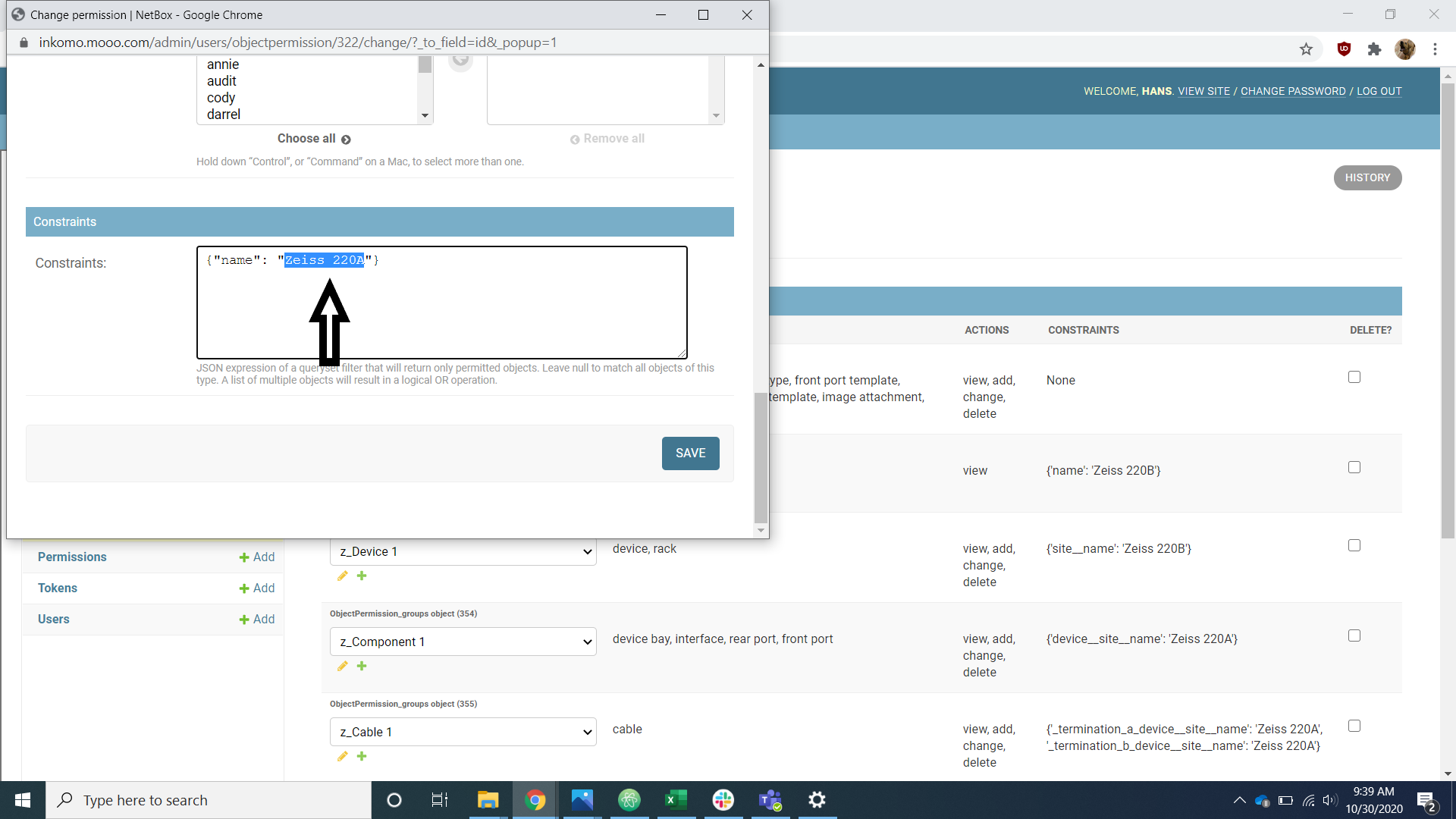Open the z_Device 1 dropdown
The height and width of the screenshot is (819, 1456).
[463, 551]
